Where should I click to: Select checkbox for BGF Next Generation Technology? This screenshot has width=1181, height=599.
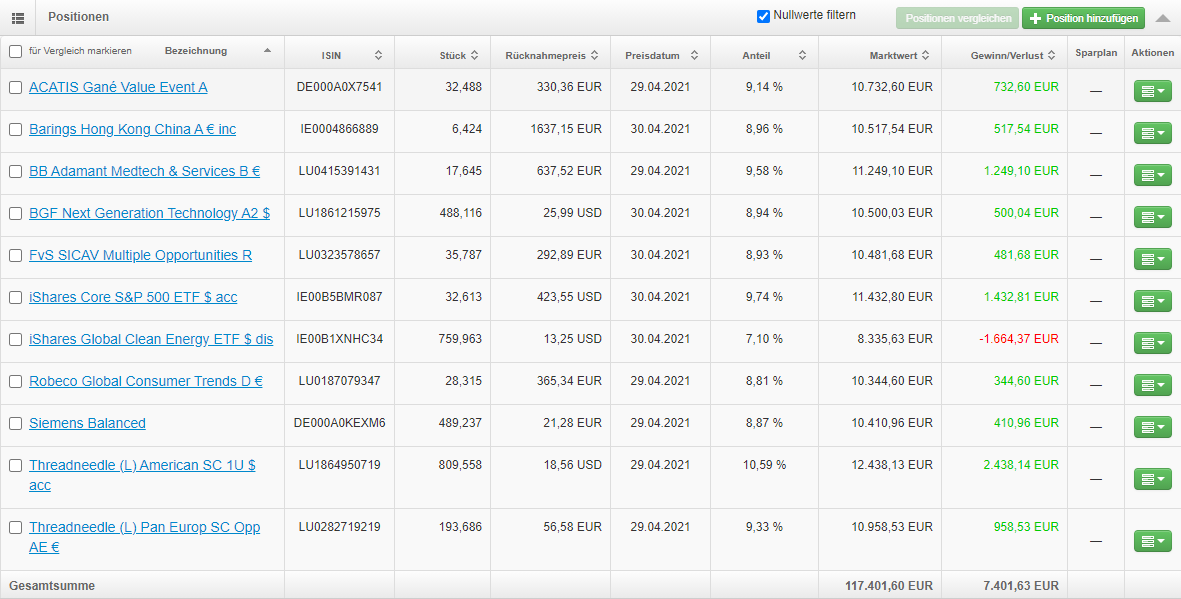(x=15, y=214)
